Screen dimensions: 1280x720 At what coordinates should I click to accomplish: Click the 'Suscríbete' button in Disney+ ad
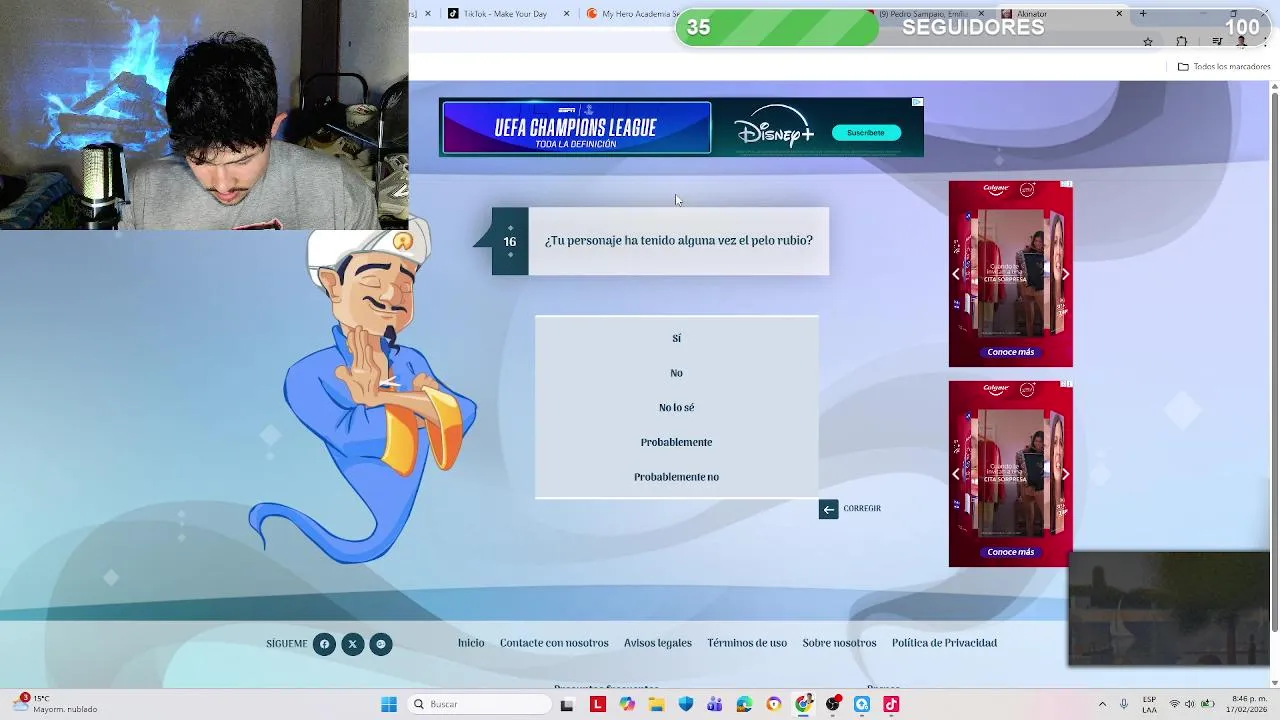(x=866, y=132)
